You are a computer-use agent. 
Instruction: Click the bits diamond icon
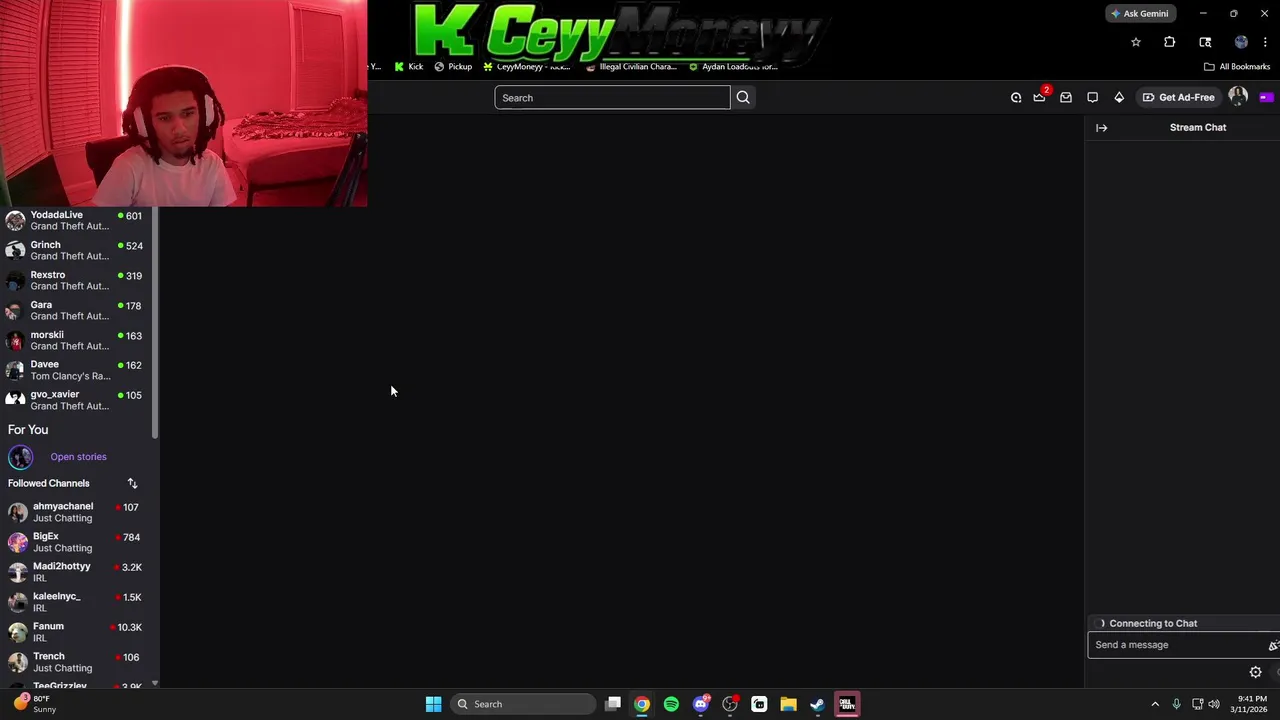click(1119, 97)
